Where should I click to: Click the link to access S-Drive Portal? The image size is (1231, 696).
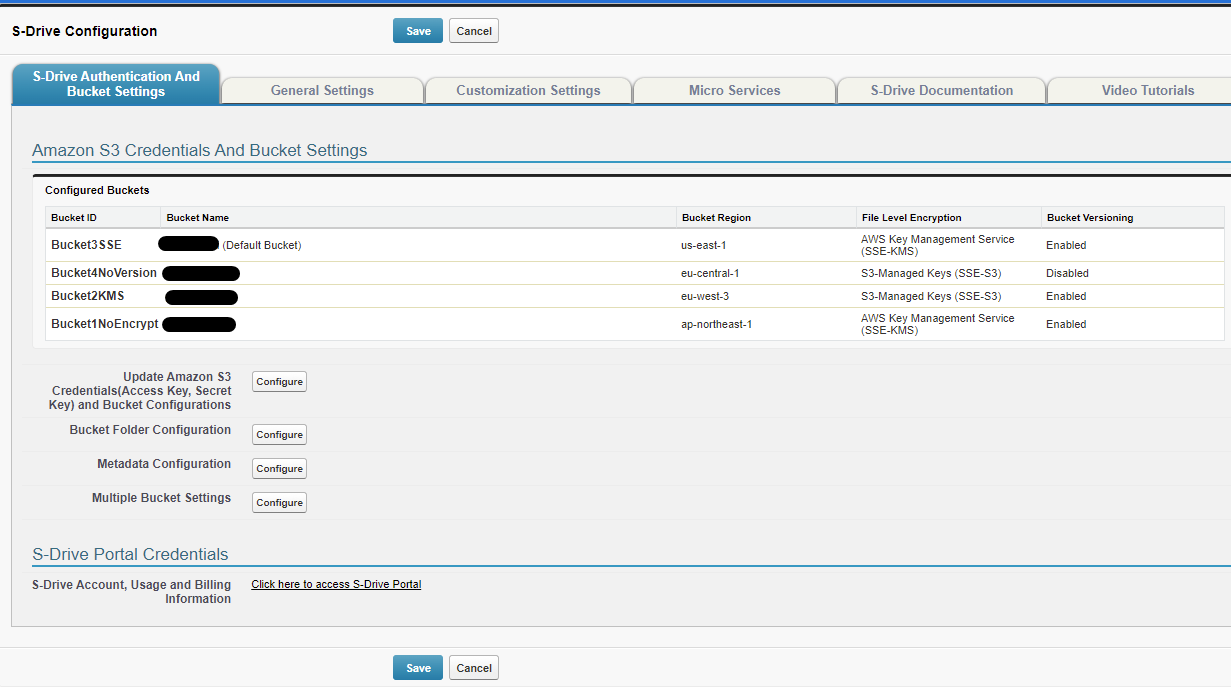point(336,584)
